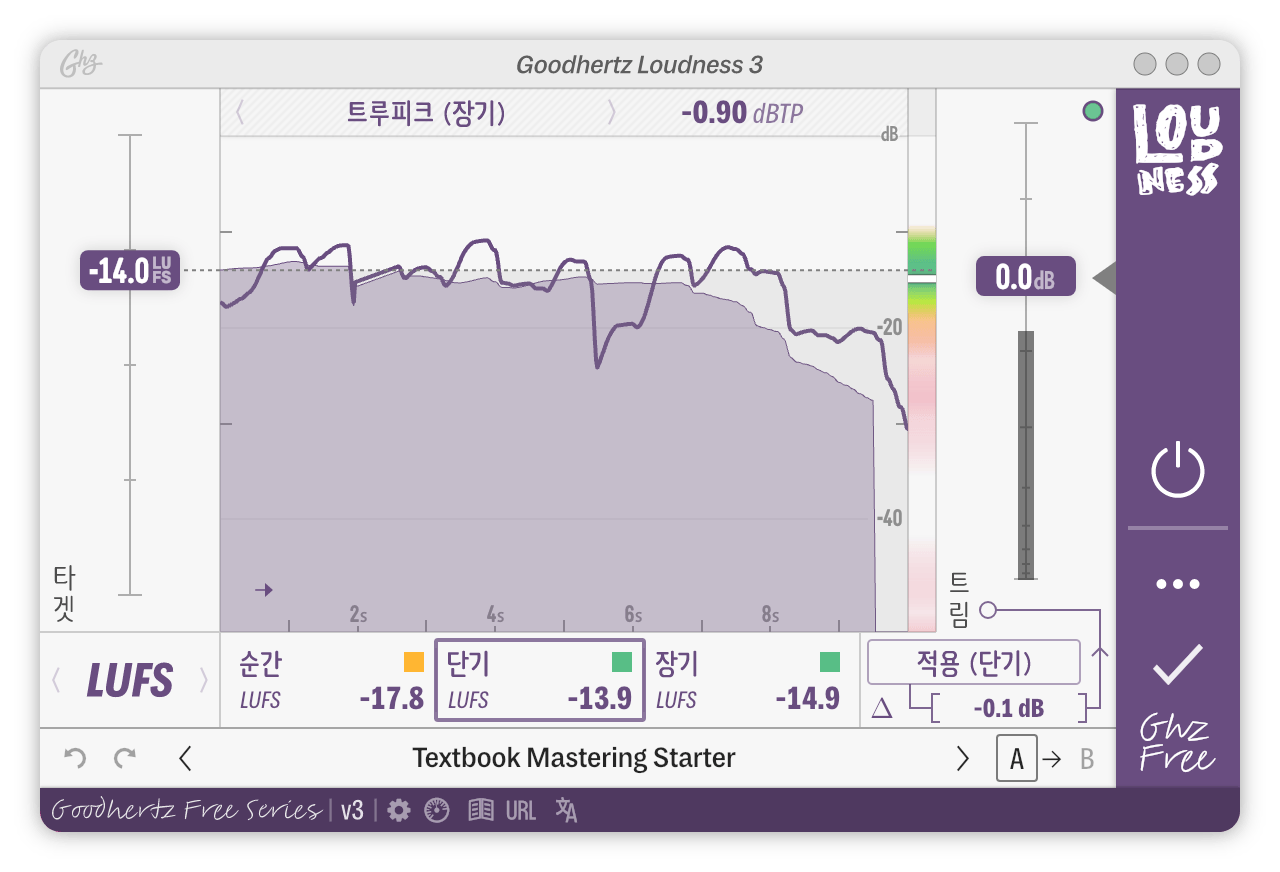Open the manual book icon
Screen dimensions: 1280x872
tap(481, 810)
